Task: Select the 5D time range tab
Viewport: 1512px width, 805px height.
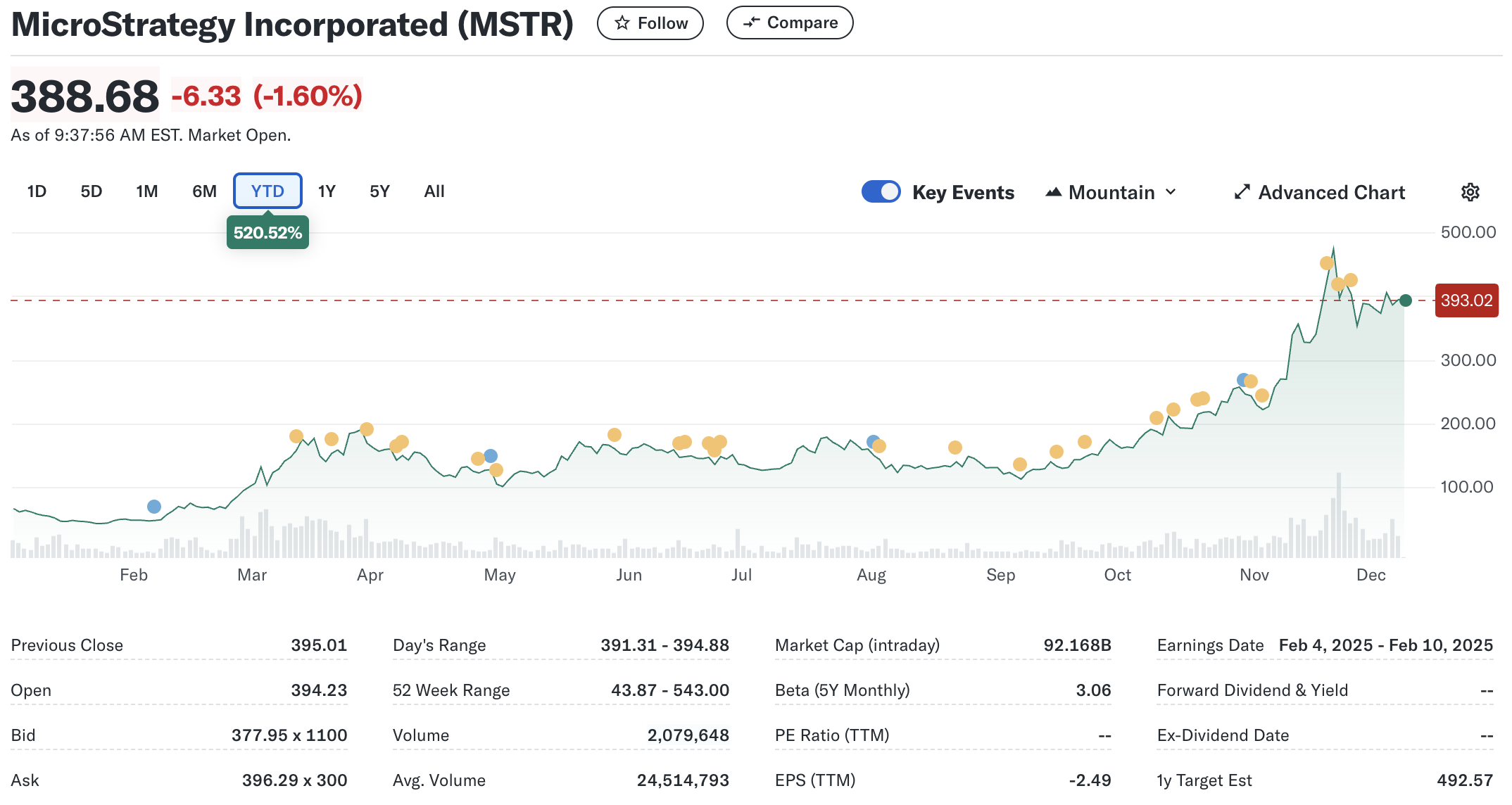Action: click(x=91, y=191)
